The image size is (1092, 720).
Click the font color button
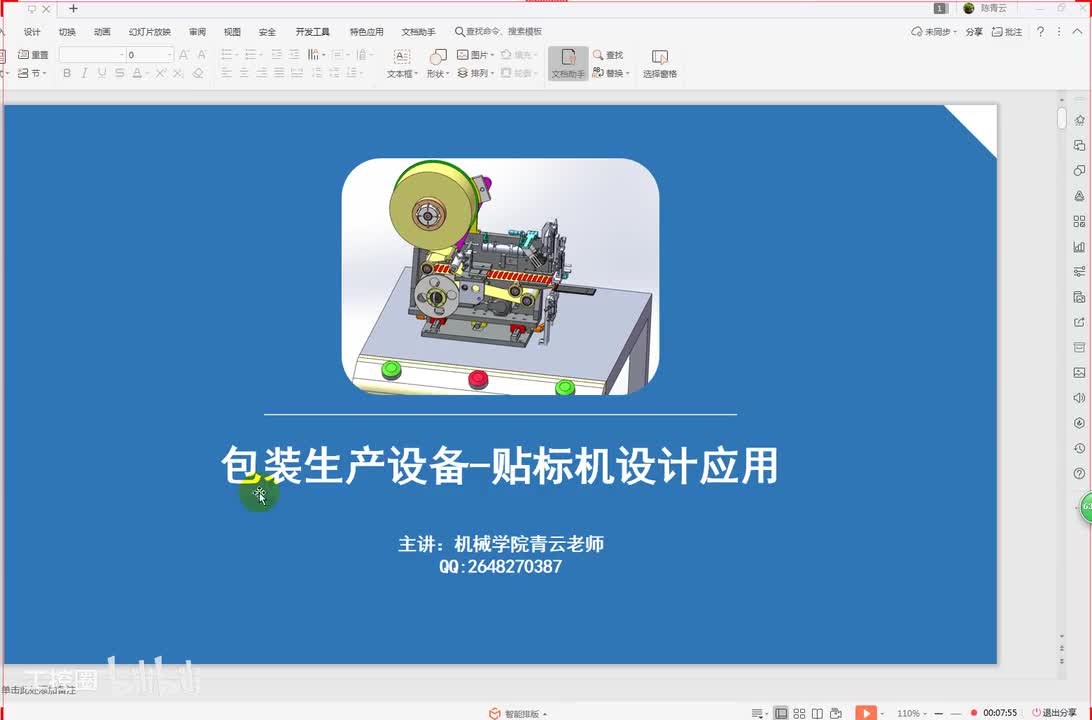(x=137, y=73)
